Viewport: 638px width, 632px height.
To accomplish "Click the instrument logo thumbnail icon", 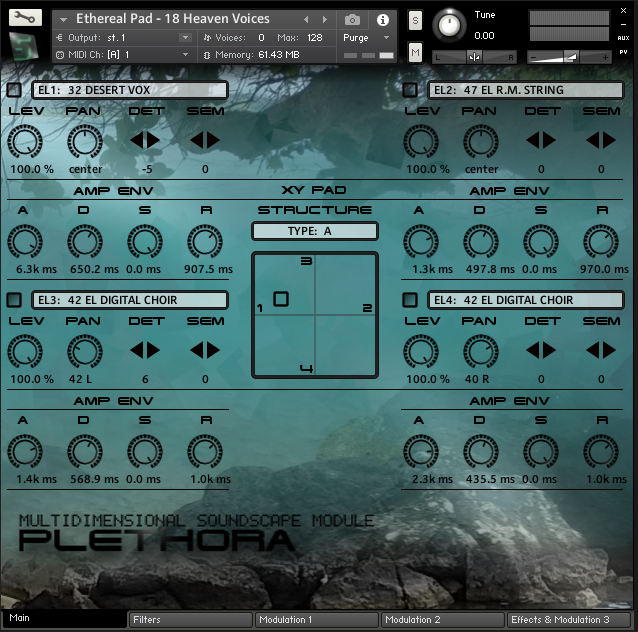I will [24, 47].
